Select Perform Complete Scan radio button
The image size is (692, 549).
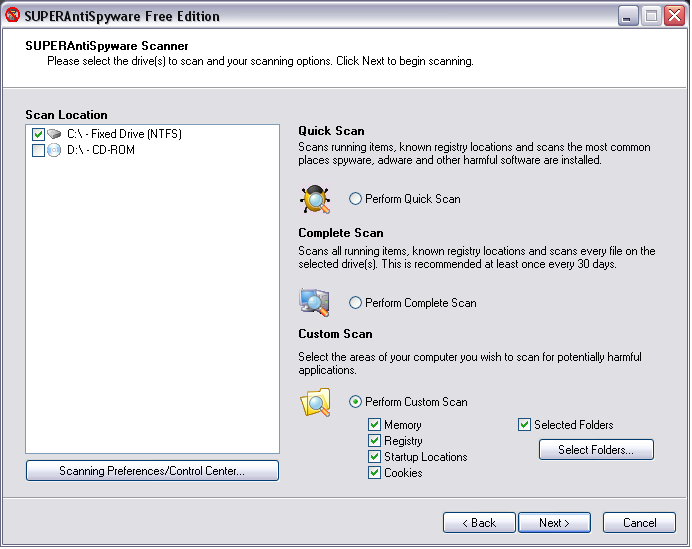tap(355, 303)
